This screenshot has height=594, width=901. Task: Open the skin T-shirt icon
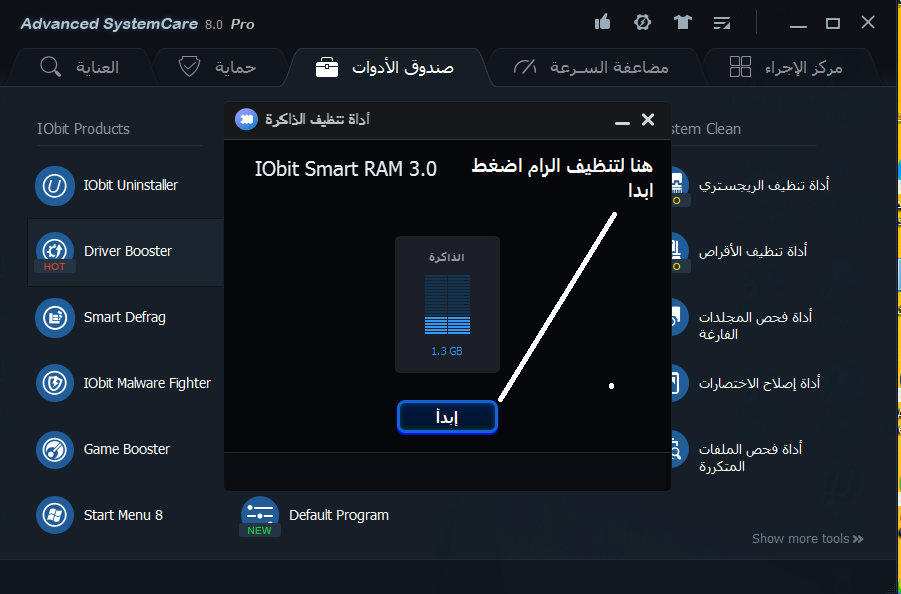(682, 22)
